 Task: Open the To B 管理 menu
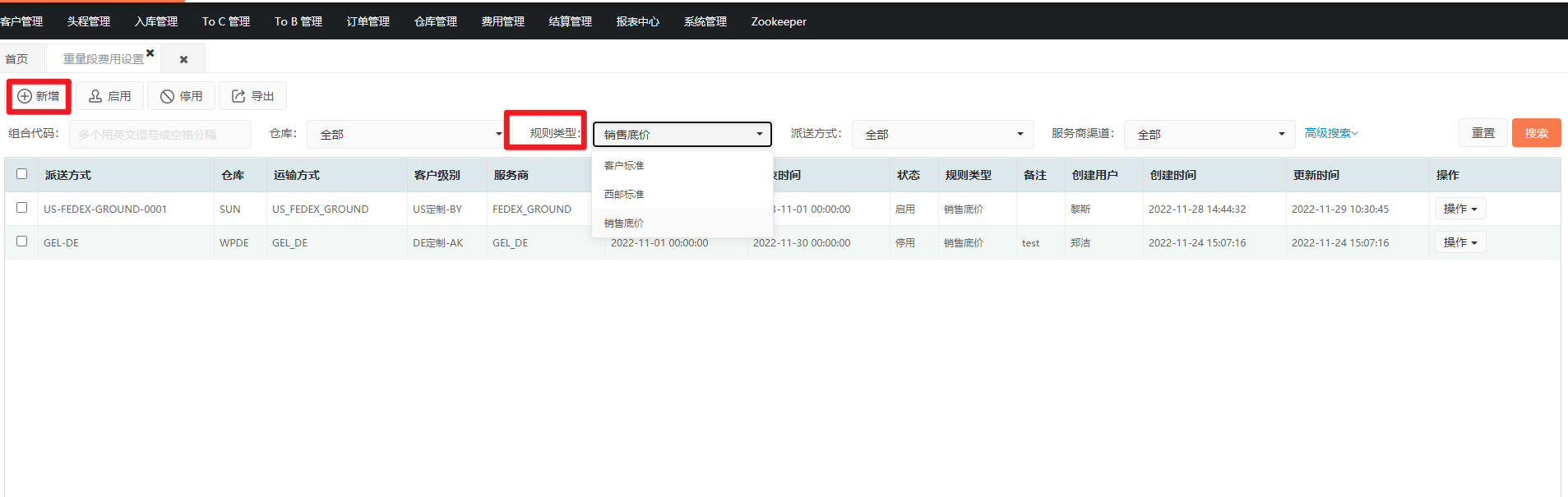click(298, 21)
